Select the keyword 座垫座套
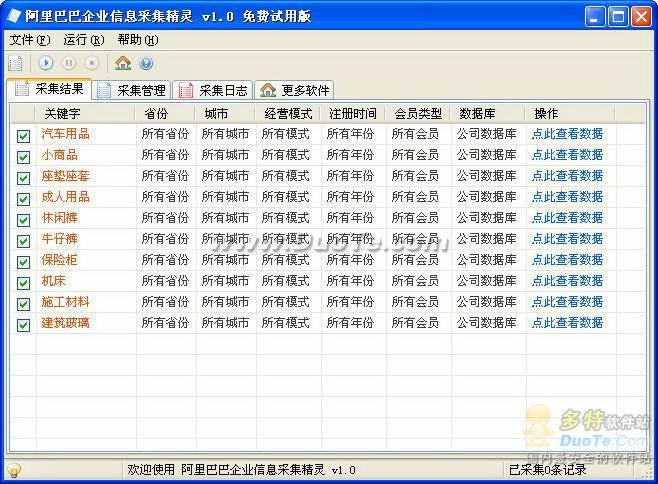The image size is (658, 484). (x=65, y=176)
